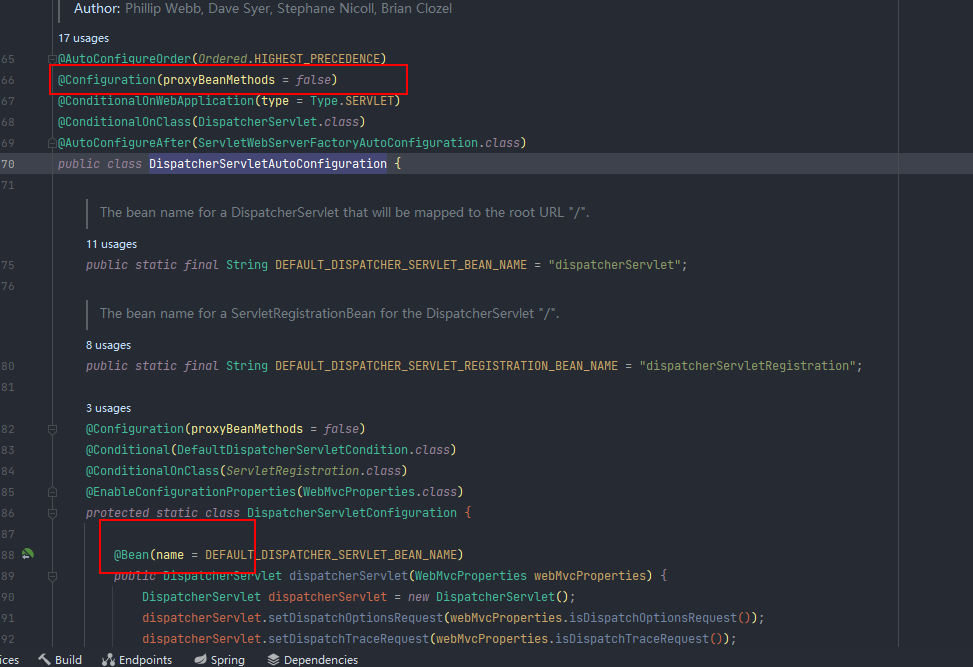Click the @Bean annotation on line 88
The width and height of the screenshot is (973, 667).
click(131, 555)
